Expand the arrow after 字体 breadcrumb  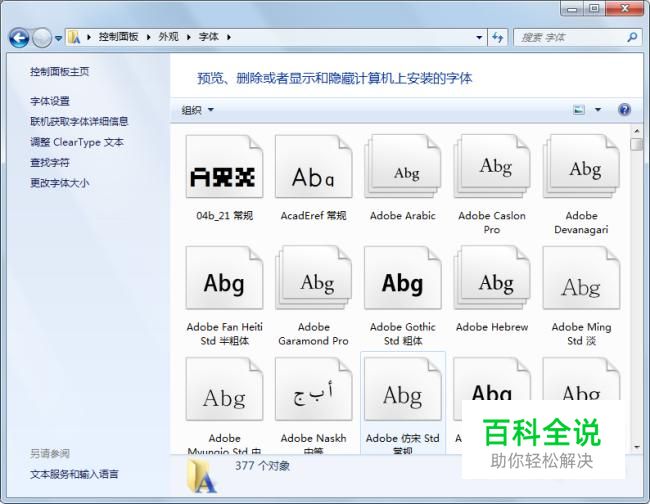click(229, 37)
